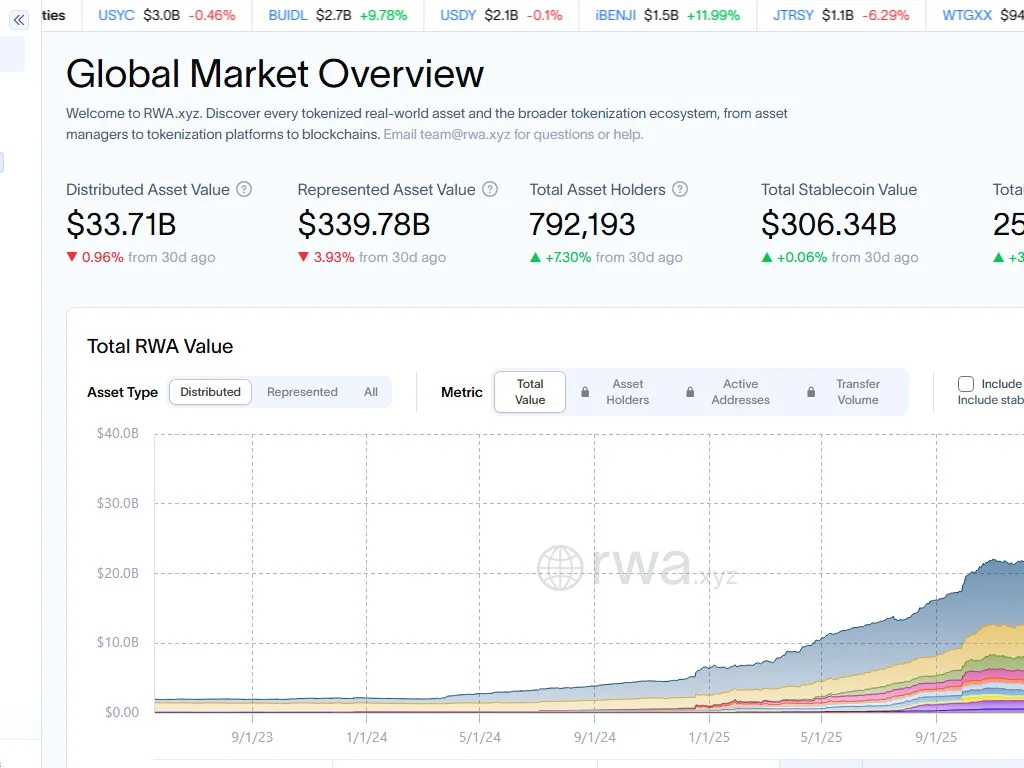The image size is (1024, 768).
Task: Click the 0.96% from 30d ago change
Action: pyautogui.click(x=141, y=257)
